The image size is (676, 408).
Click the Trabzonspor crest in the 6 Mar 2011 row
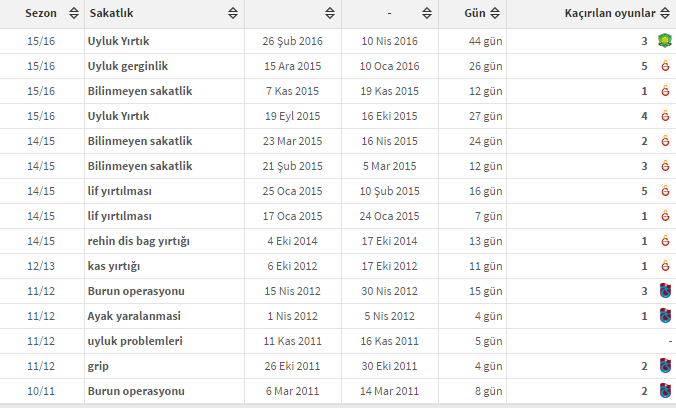point(665,391)
